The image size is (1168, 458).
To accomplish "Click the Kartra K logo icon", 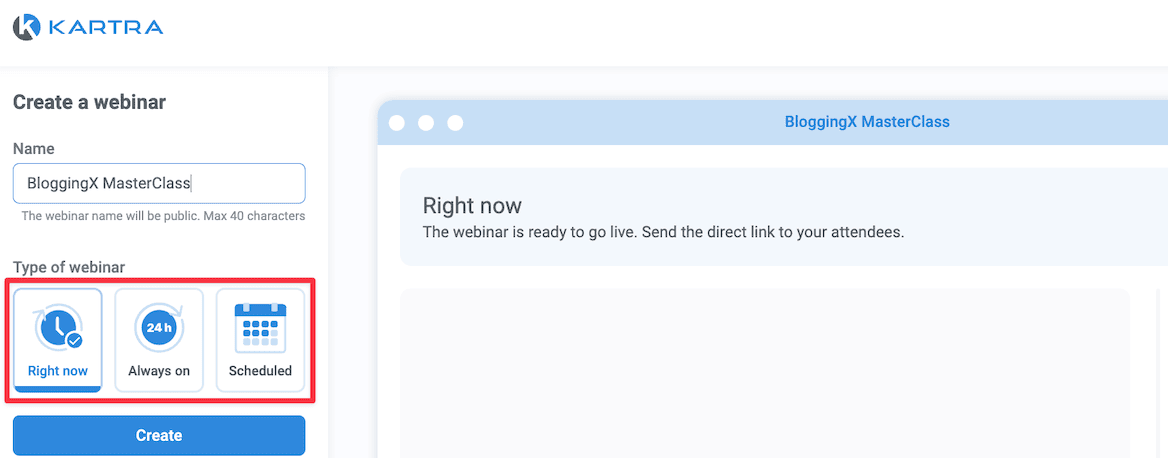I will coord(27,28).
